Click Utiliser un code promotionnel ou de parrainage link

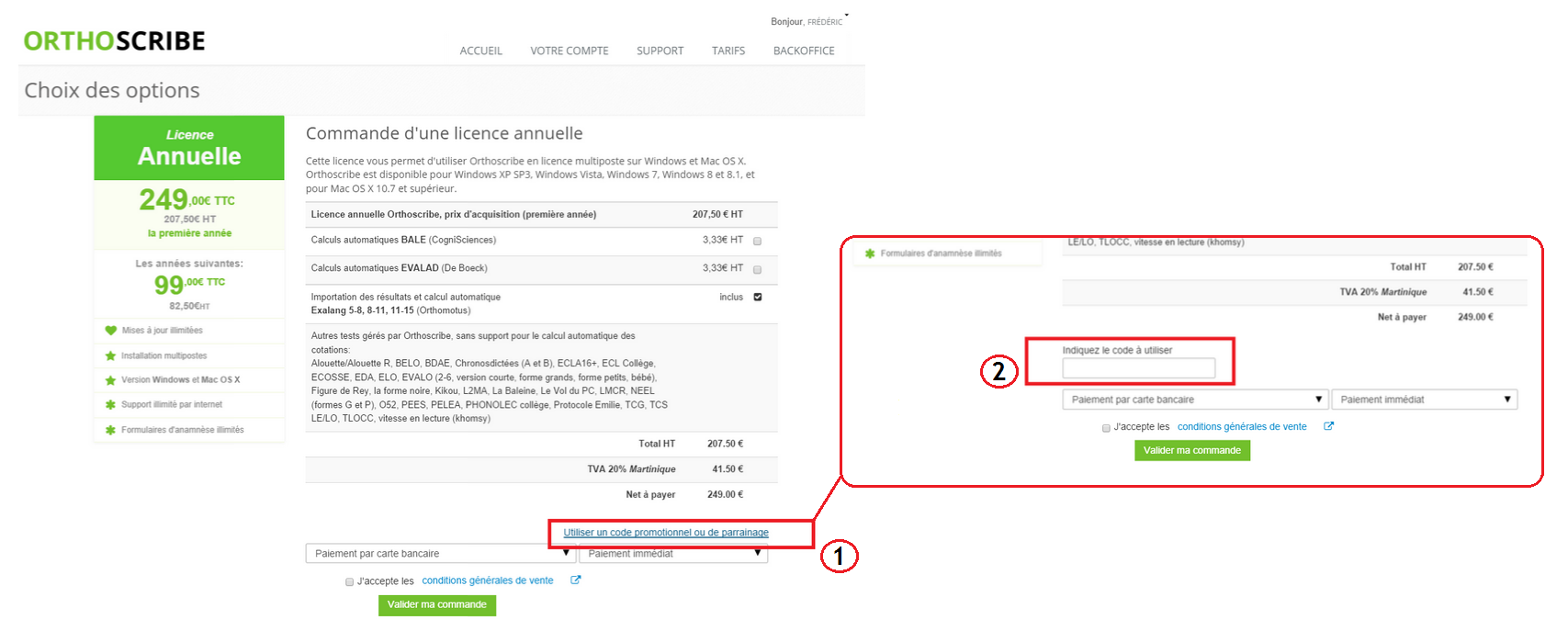(666, 533)
